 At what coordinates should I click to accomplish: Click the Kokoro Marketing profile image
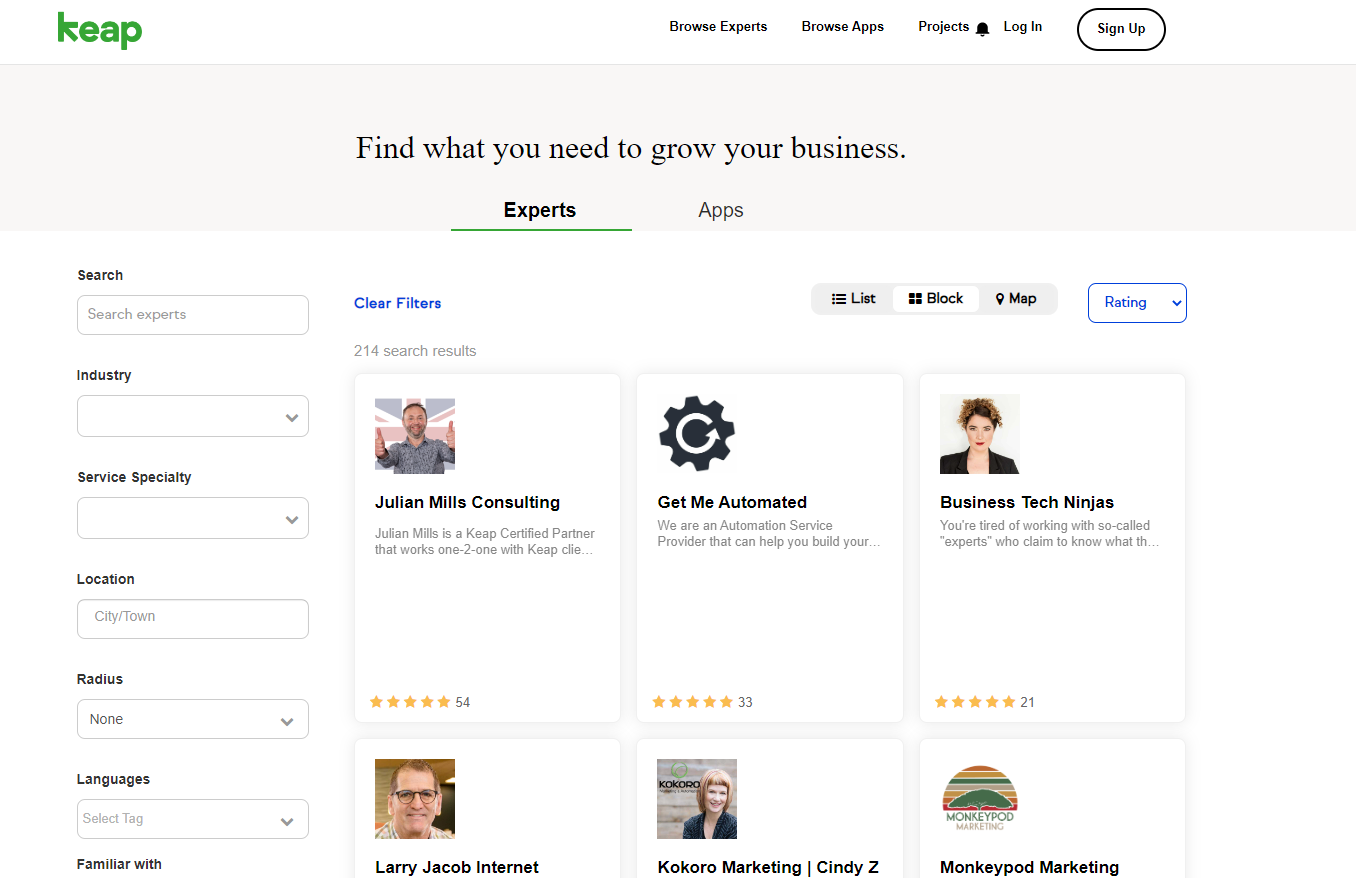pyautogui.click(x=697, y=798)
